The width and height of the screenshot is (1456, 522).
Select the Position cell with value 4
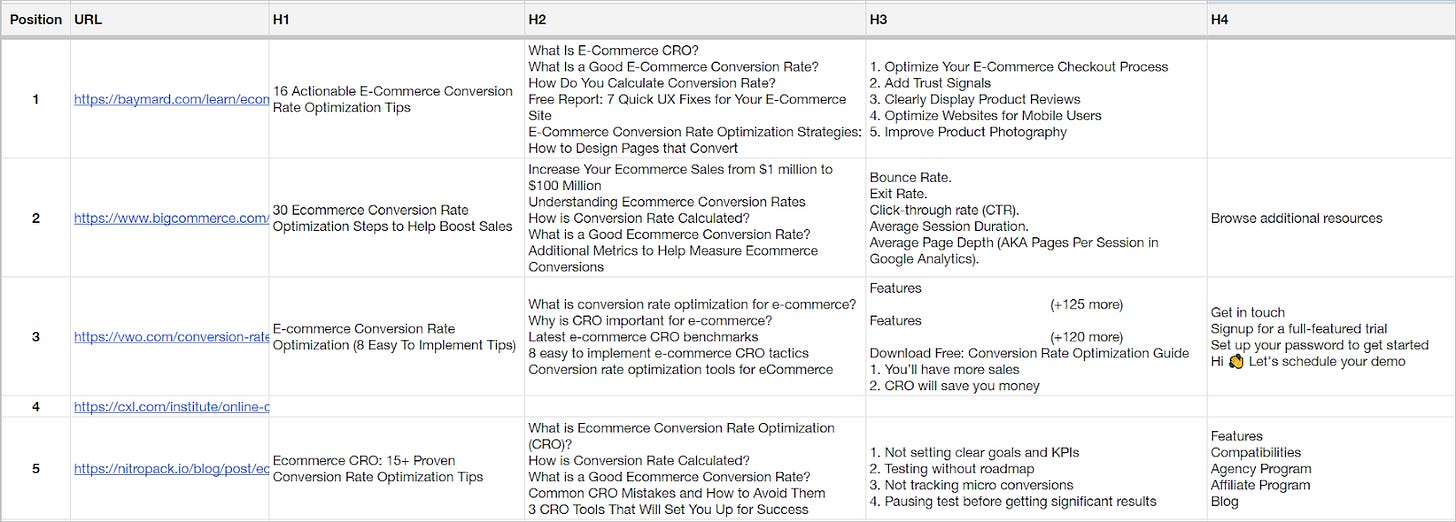tap(35, 407)
